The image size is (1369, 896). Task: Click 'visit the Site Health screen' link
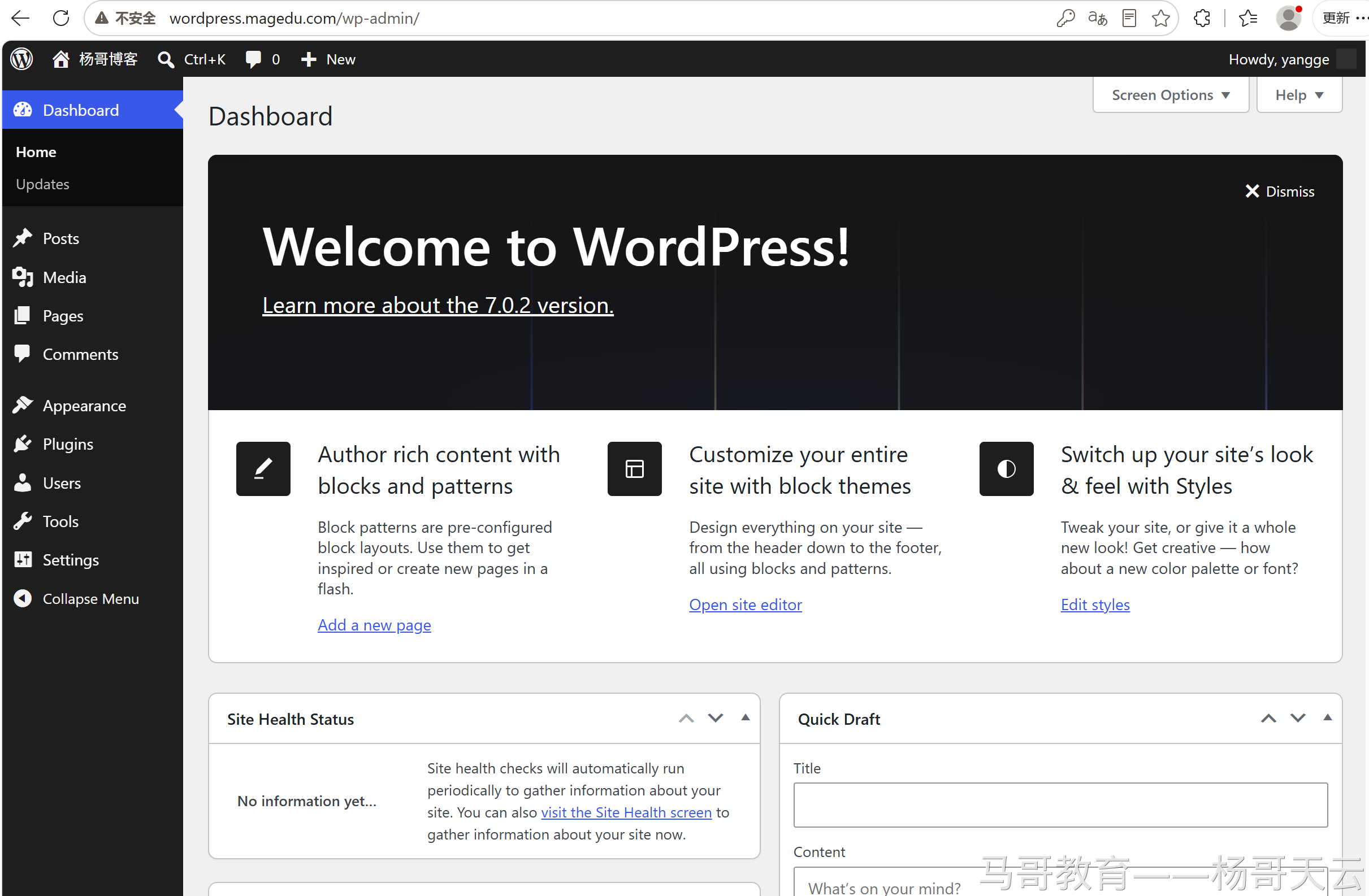click(626, 812)
